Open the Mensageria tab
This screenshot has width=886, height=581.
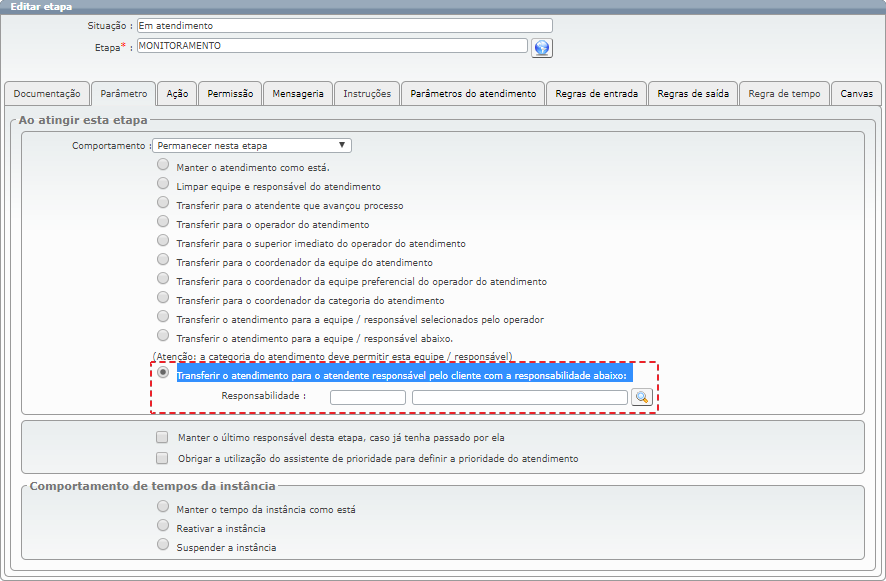coord(298,94)
